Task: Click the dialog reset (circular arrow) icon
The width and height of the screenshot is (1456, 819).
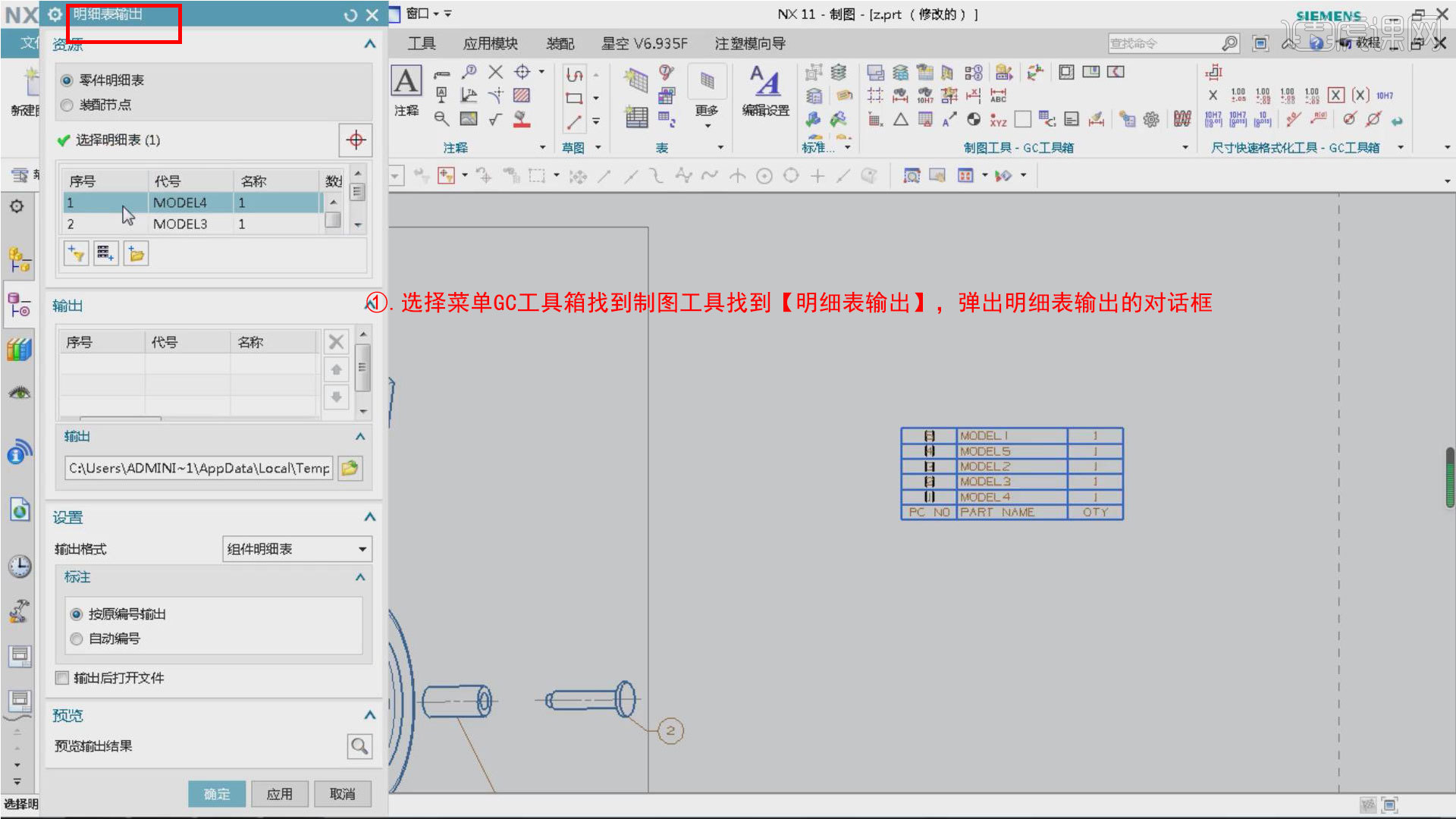Action: (350, 15)
